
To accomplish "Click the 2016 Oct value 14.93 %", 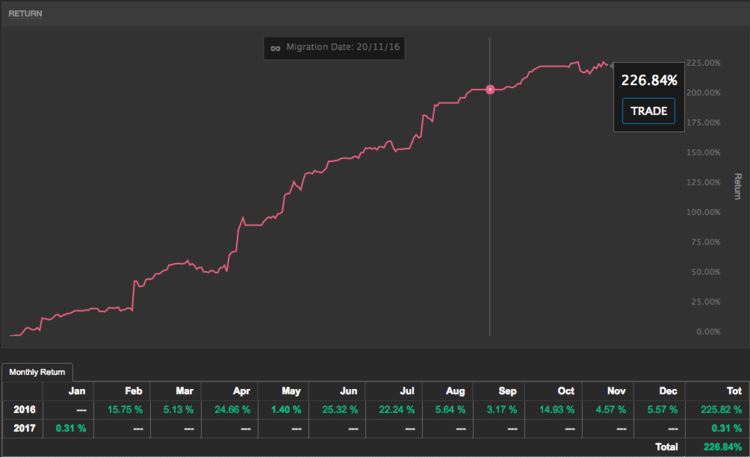I will [x=557, y=410].
